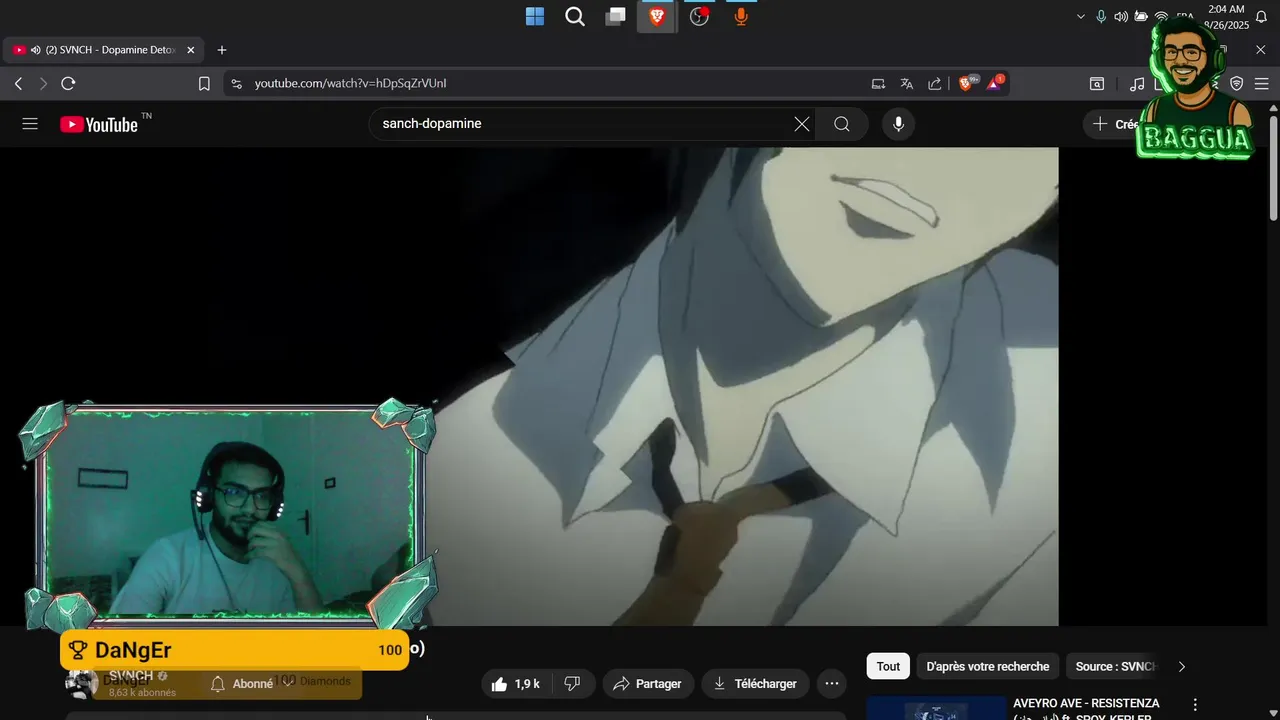Click the Télécharger download button
The image size is (1280, 720).
pos(755,684)
